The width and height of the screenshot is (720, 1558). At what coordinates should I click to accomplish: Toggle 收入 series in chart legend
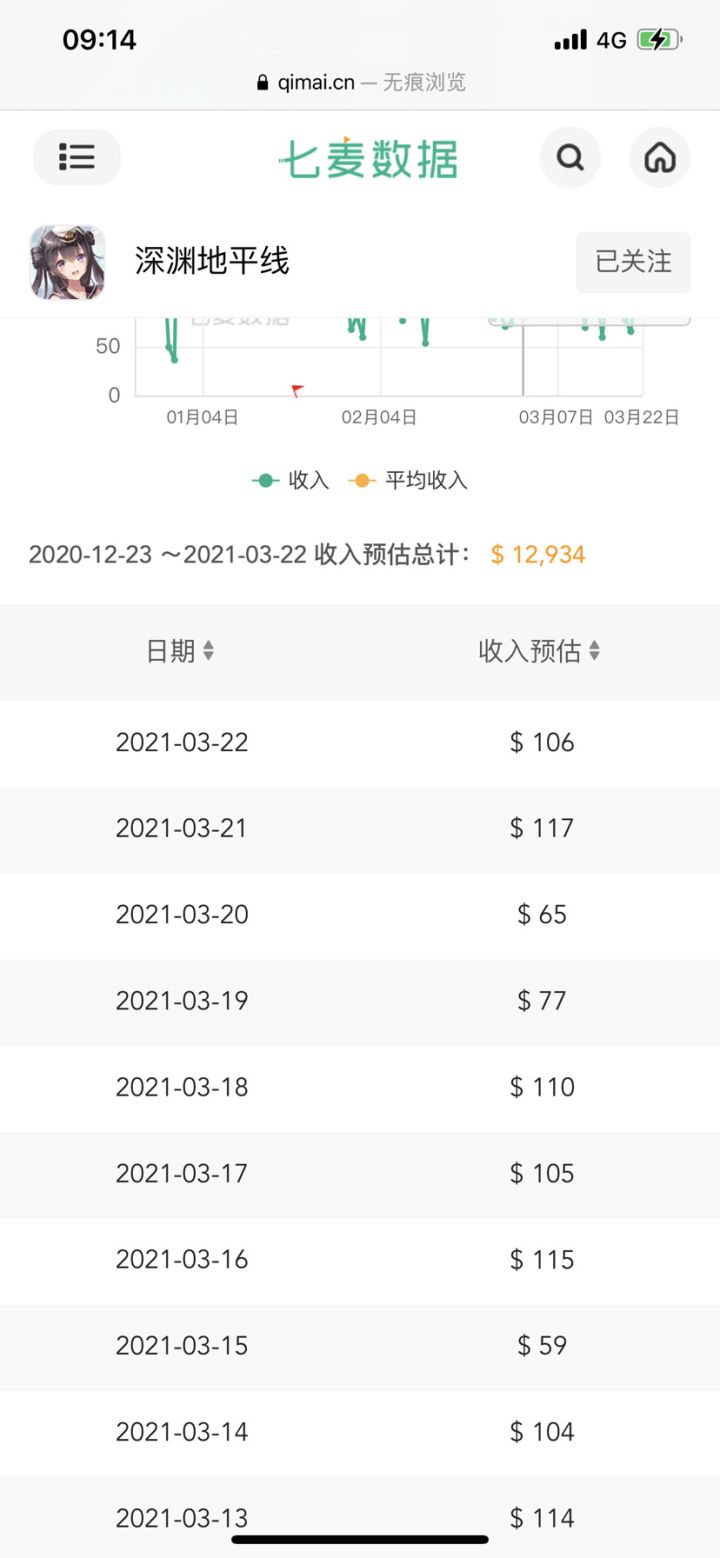click(x=290, y=480)
